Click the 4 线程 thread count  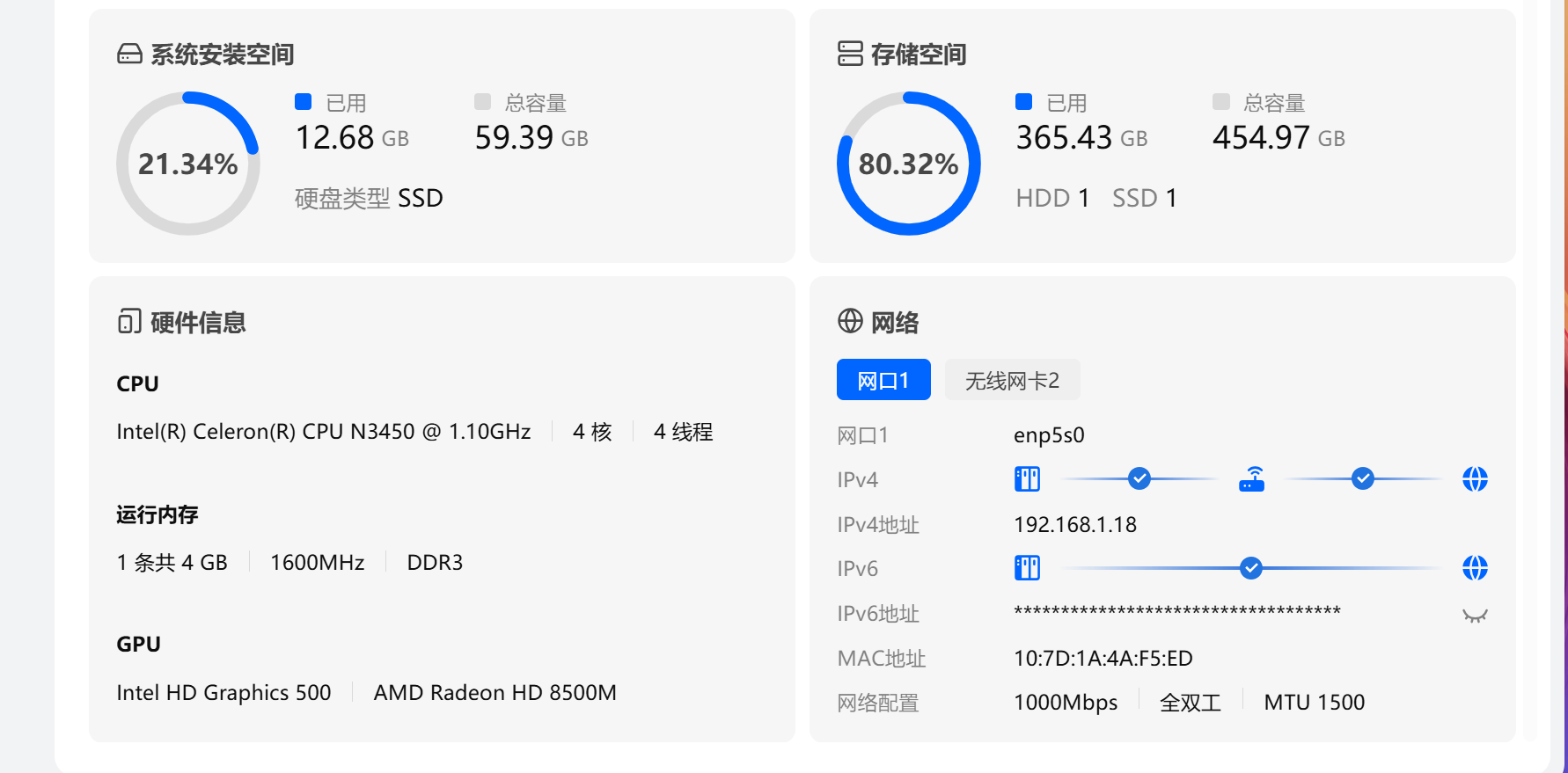click(684, 432)
